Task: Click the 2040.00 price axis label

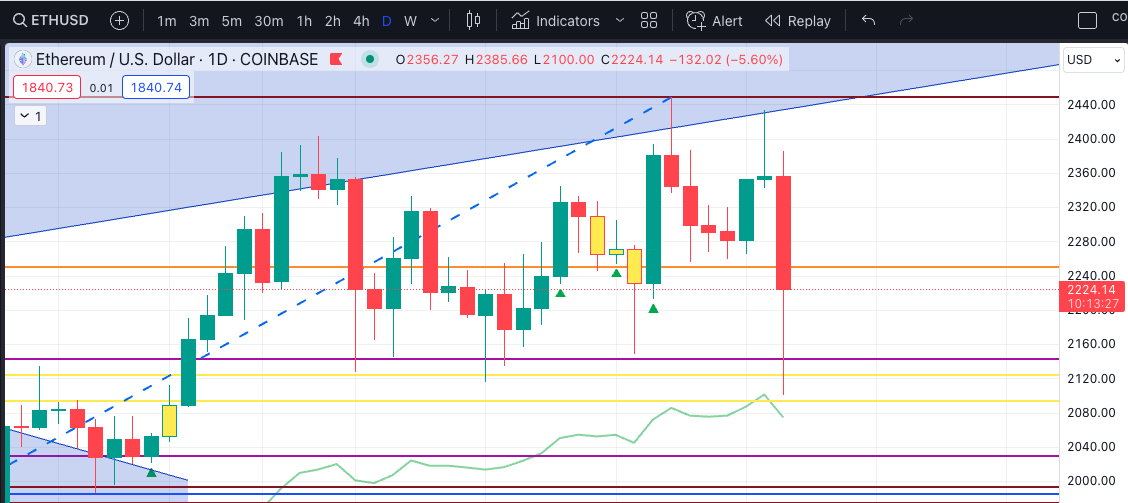Action: (1091, 446)
